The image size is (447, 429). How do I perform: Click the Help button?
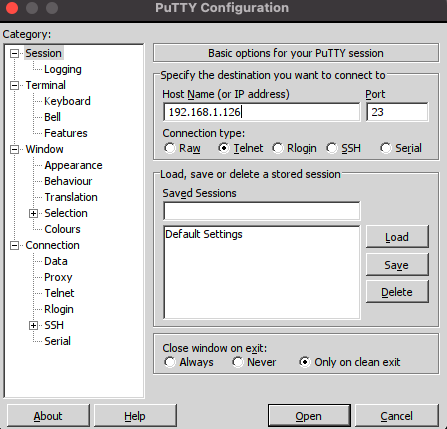(135, 416)
